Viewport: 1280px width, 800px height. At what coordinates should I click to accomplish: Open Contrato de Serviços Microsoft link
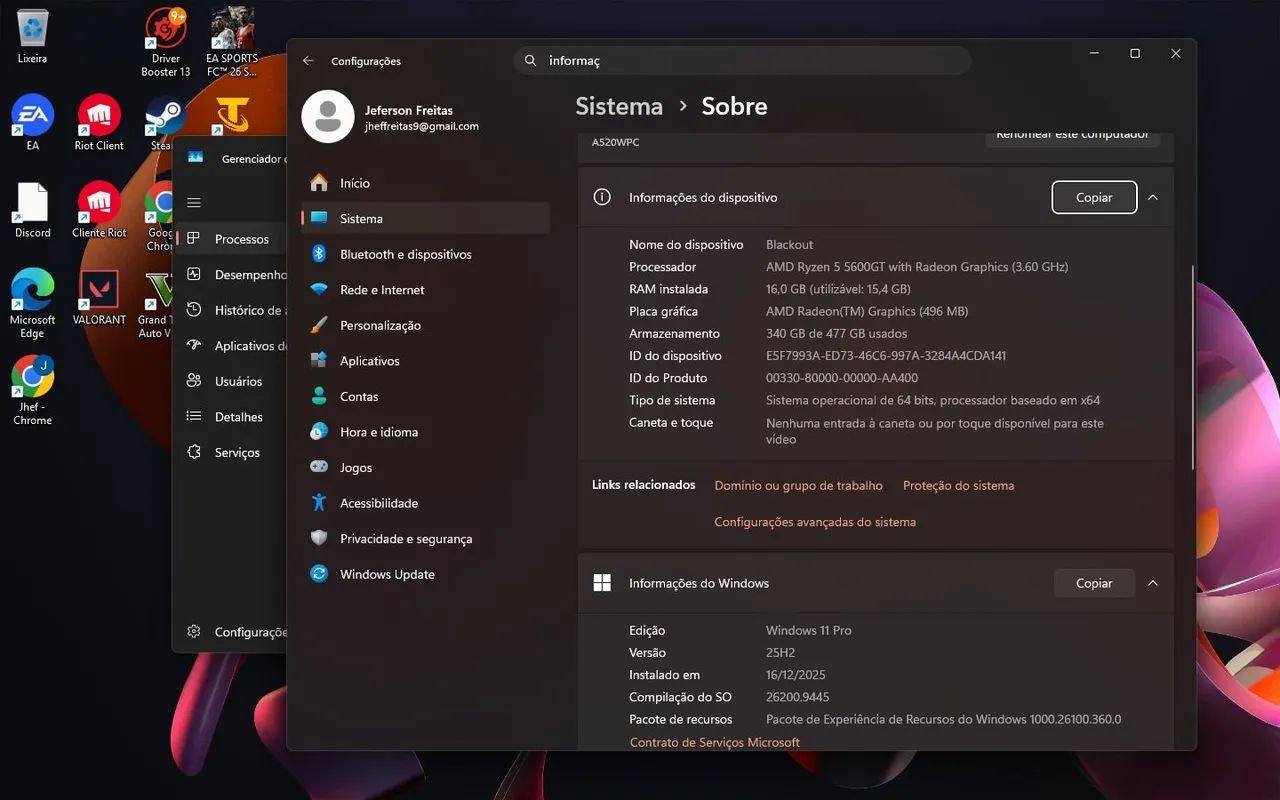tap(715, 743)
